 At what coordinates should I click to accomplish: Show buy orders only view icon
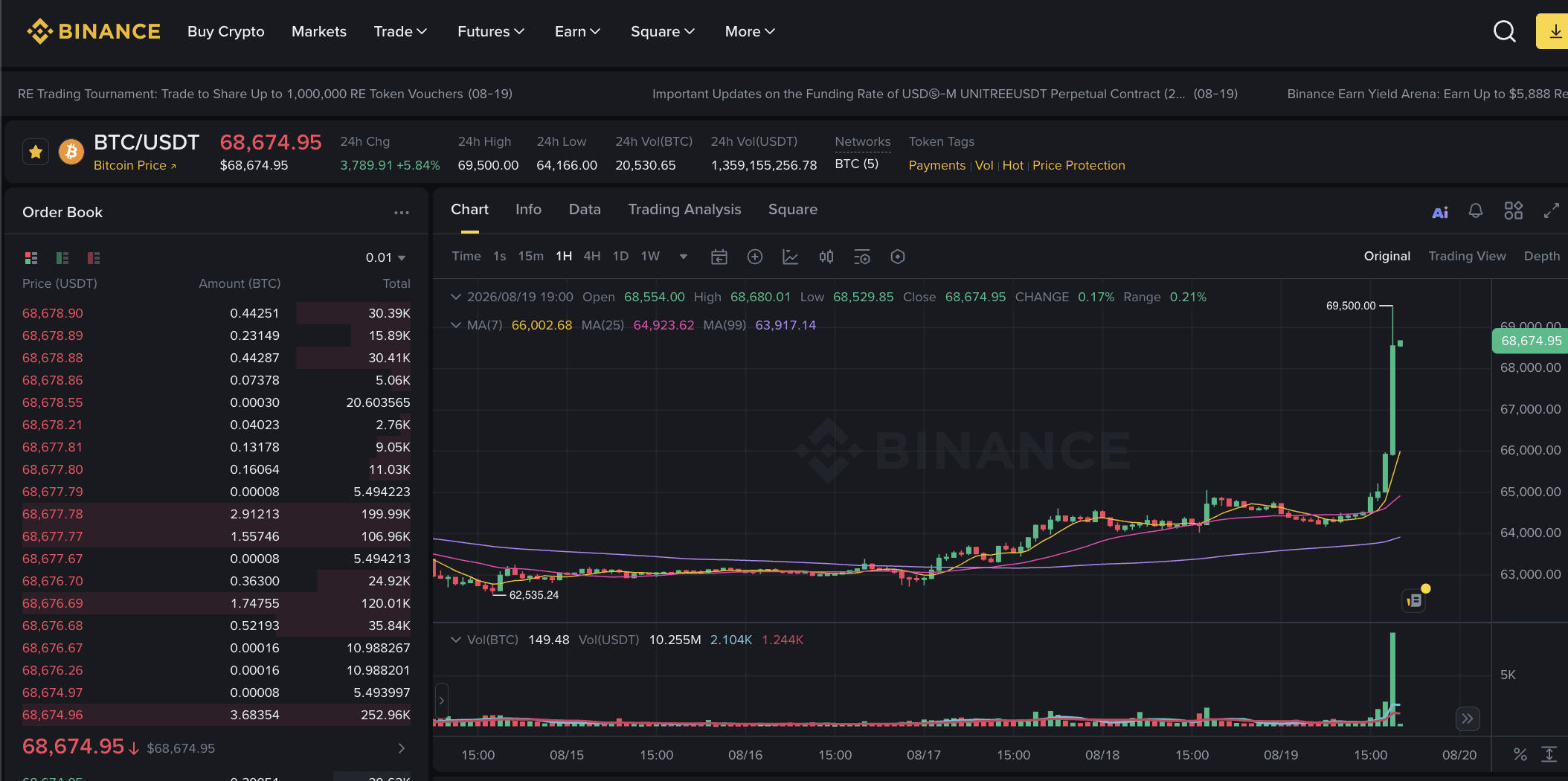click(x=62, y=258)
